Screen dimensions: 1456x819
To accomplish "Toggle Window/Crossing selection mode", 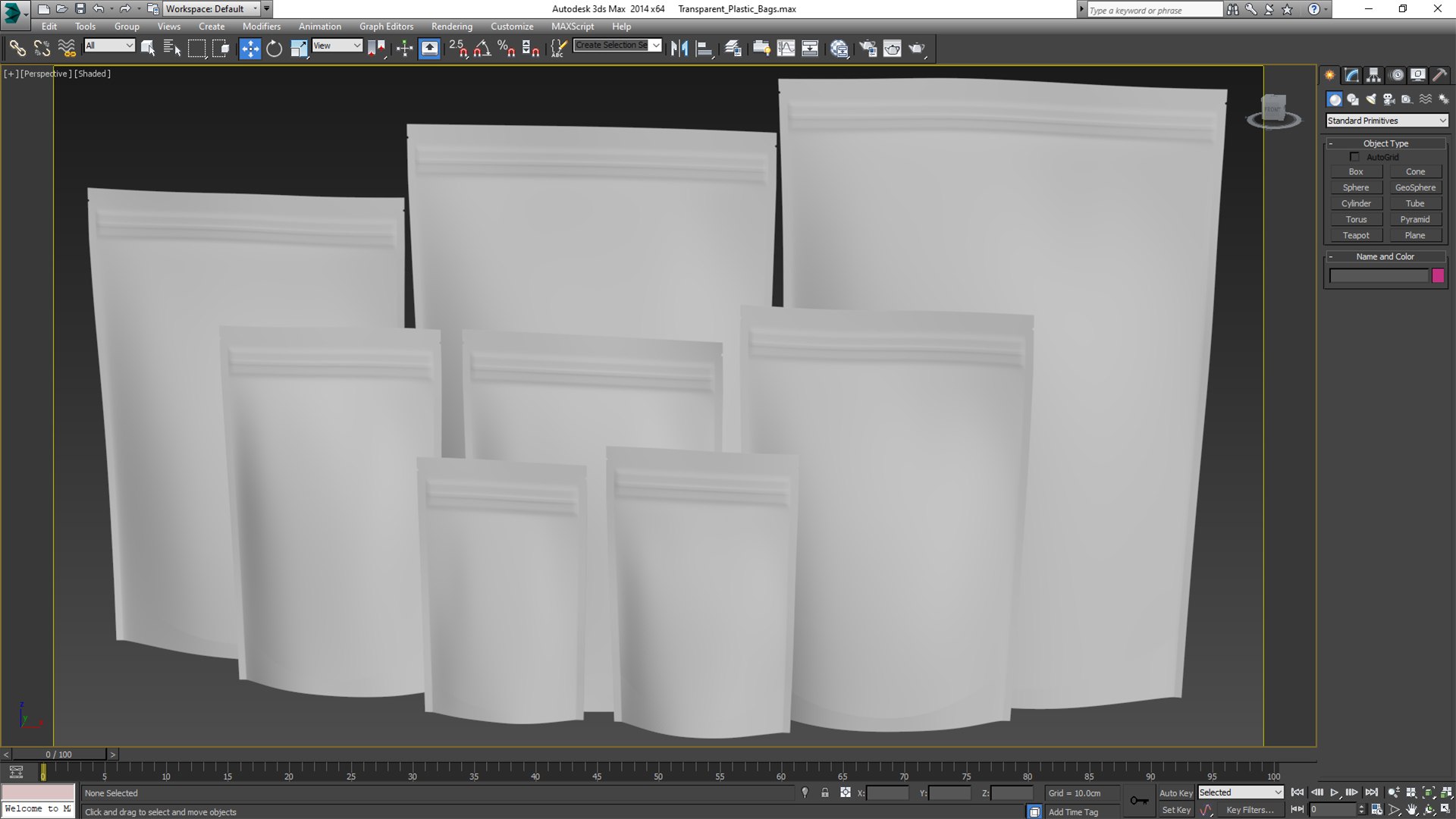I will (x=221, y=49).
